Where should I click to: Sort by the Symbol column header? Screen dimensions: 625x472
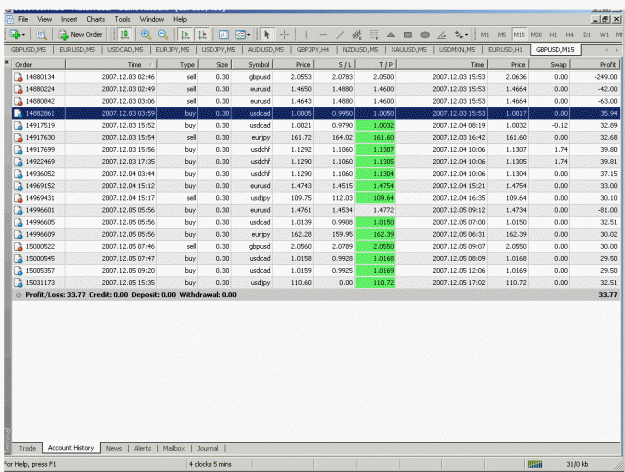click(x=252, y=64)
